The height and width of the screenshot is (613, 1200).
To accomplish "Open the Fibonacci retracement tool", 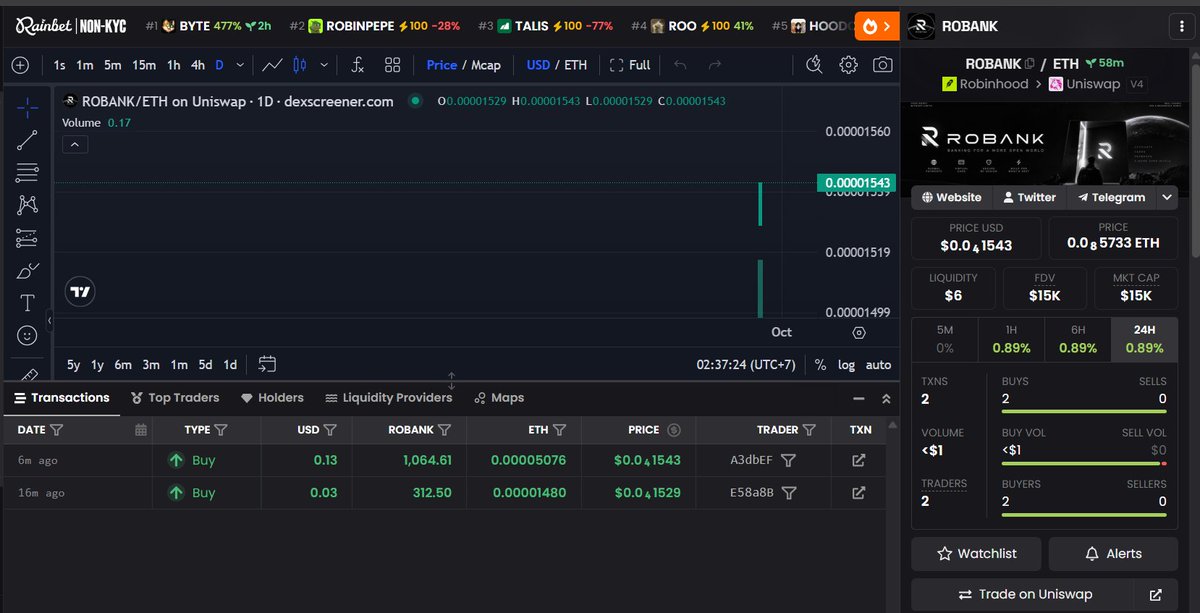I will 27,172.
